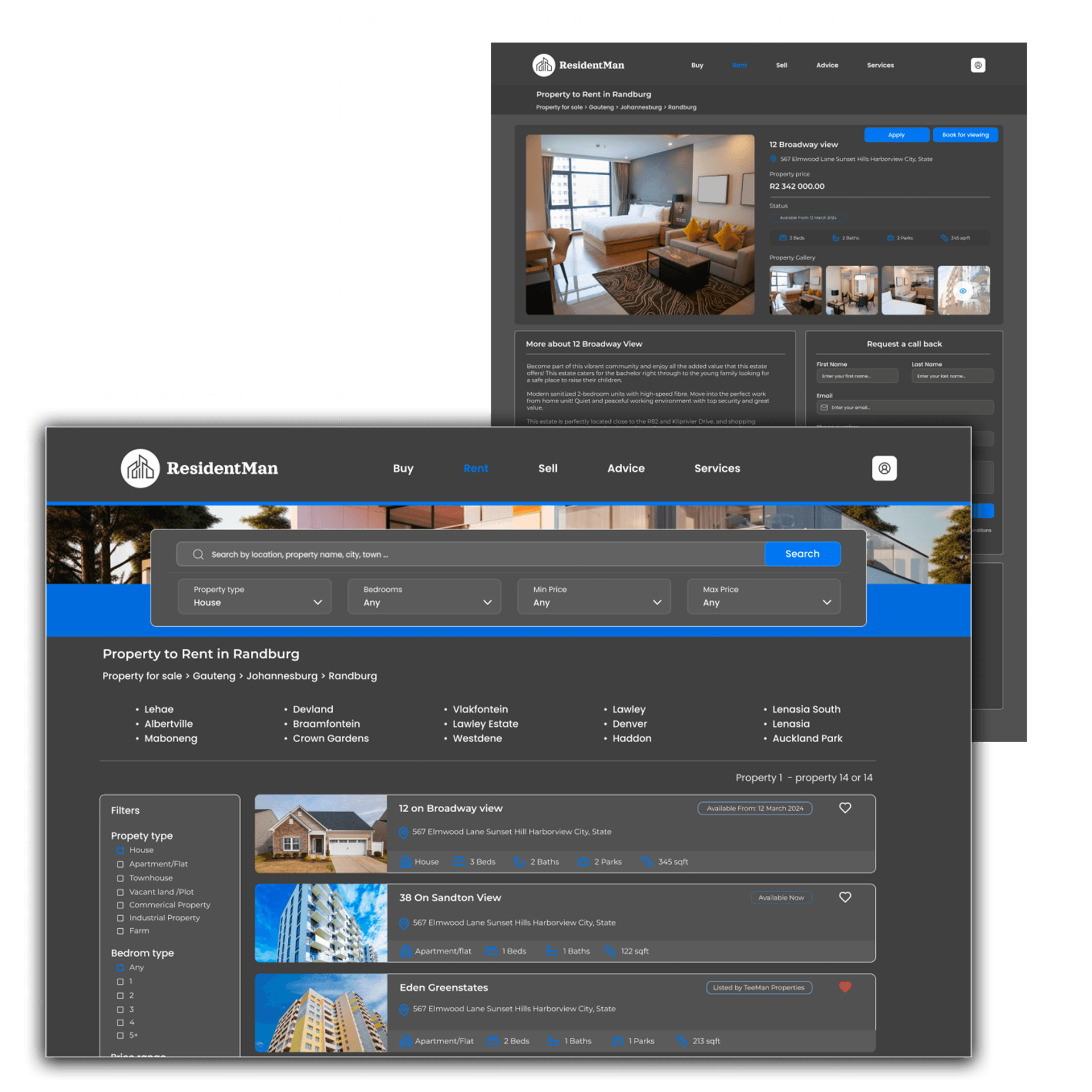Viewport: 1092px width, 1092px height.
Task: Click the eye icon on last gallery thumbnail
Action: [963, 291]
